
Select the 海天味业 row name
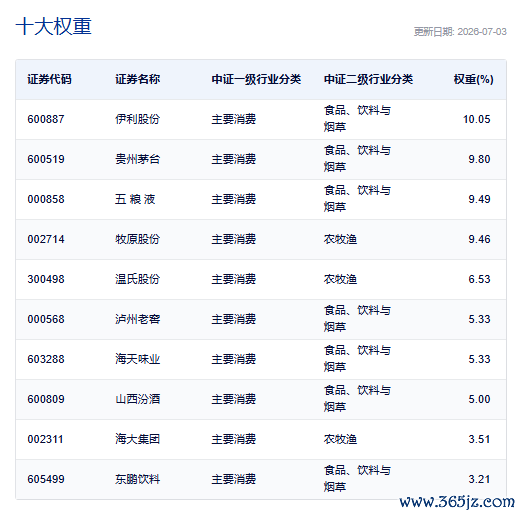click(137, 359)
